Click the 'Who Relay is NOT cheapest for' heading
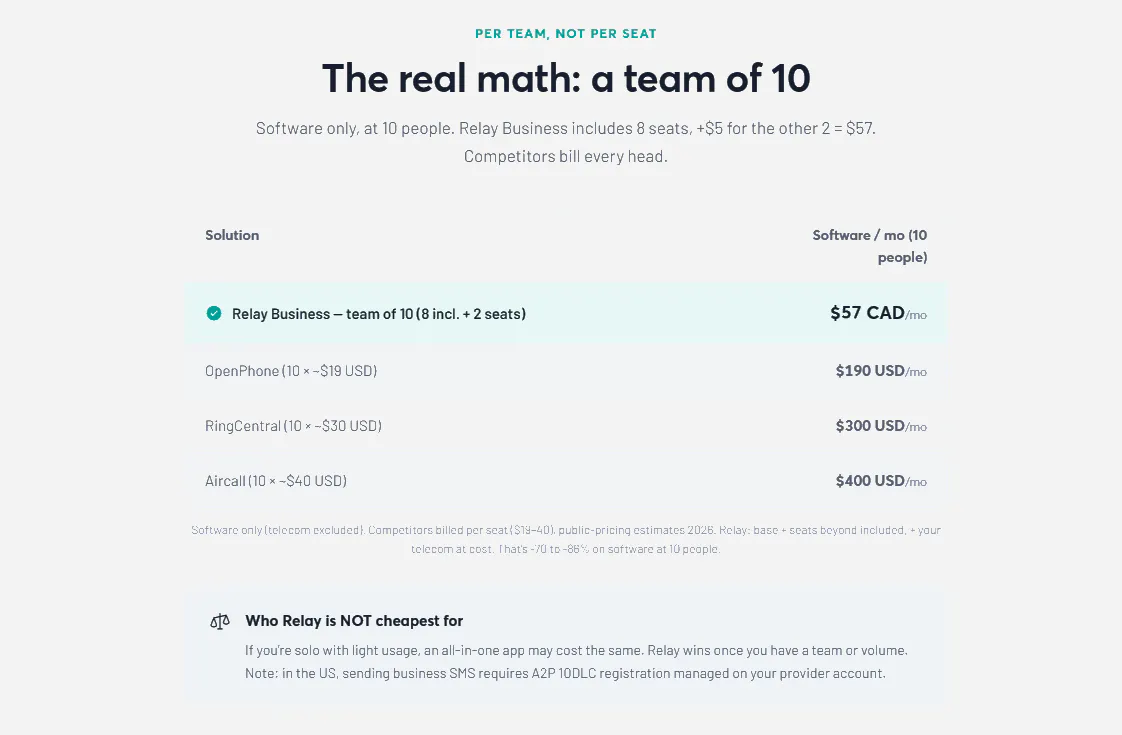The height and width of the screenshot is (735, 1122). pyautogui.click(x=354, y=621)
